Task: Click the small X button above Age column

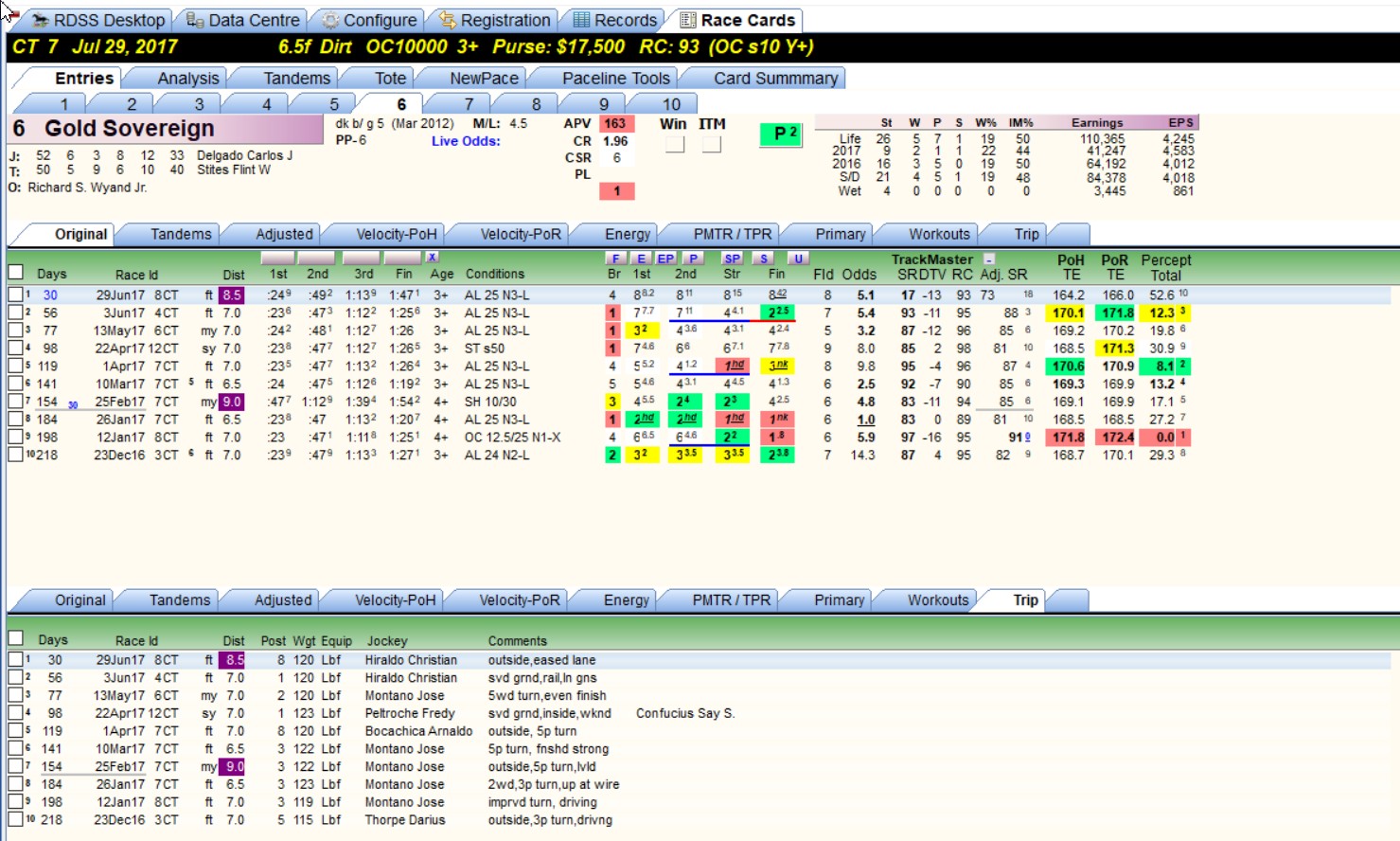Action: (432, 257)
